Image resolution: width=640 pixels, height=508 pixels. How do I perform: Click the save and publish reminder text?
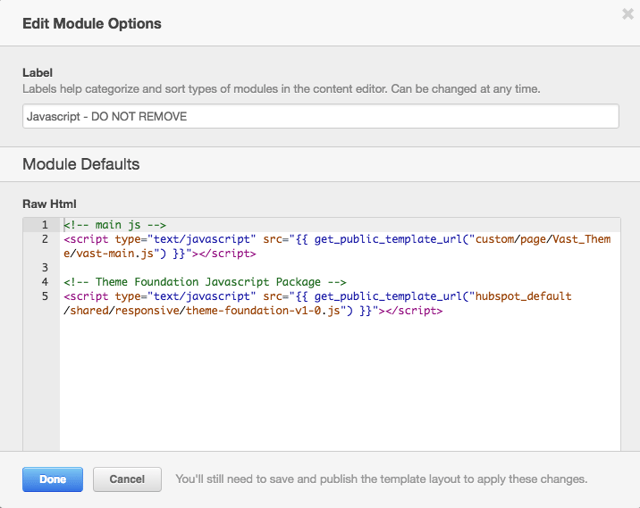point(381,479)
